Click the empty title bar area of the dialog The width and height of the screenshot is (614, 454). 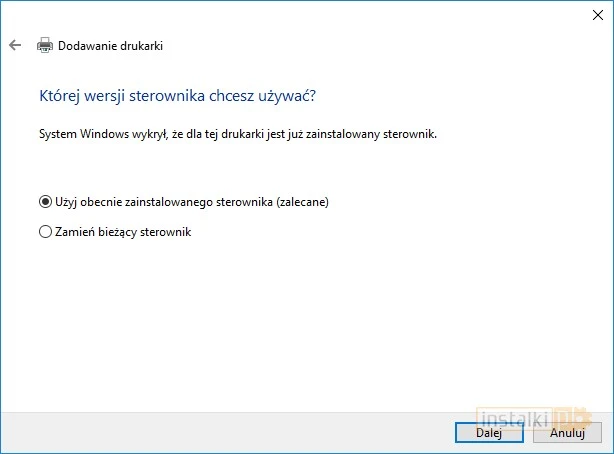(300, 15)
